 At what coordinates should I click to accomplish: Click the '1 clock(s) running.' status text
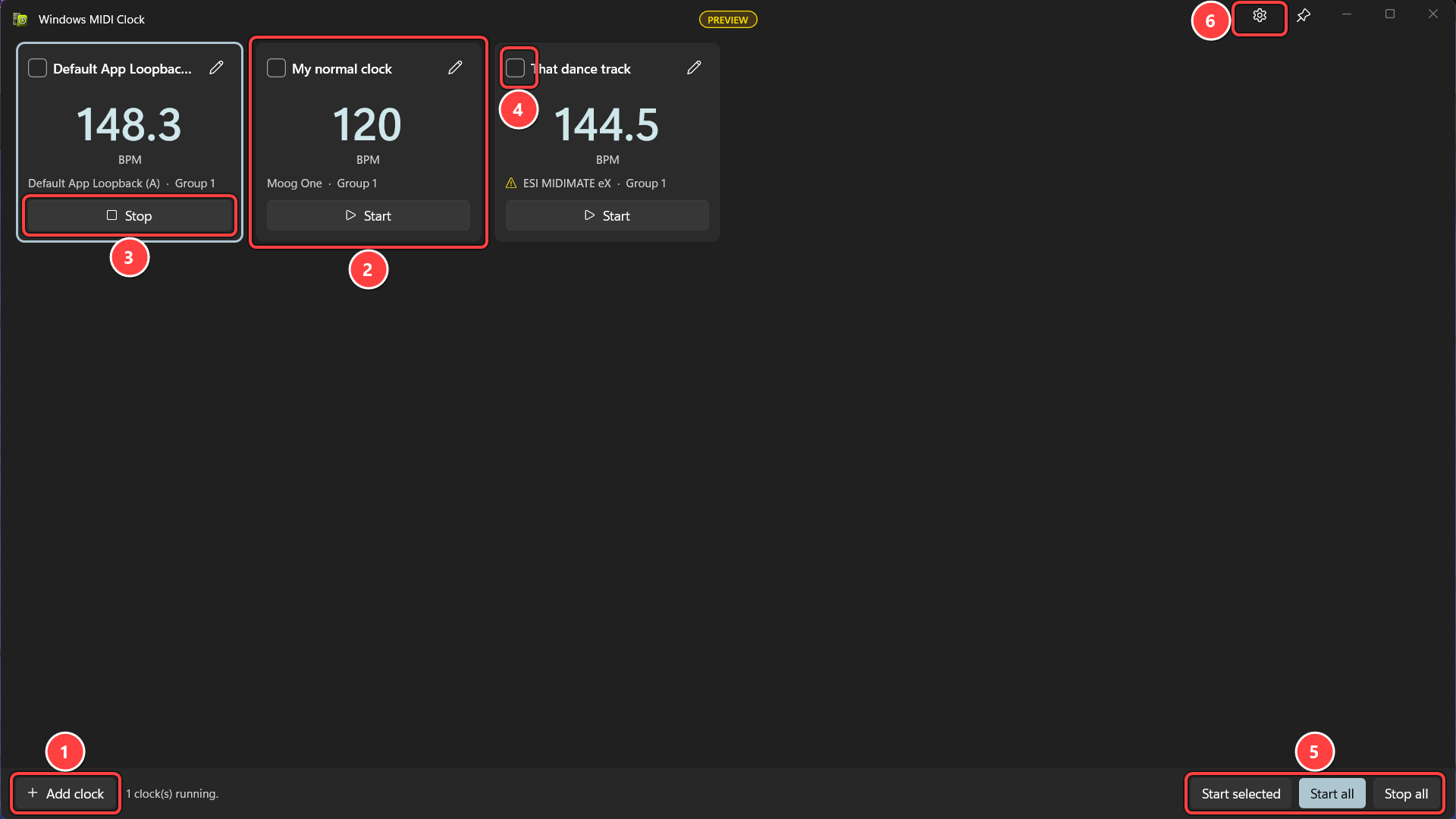click(x=172, y=794)
